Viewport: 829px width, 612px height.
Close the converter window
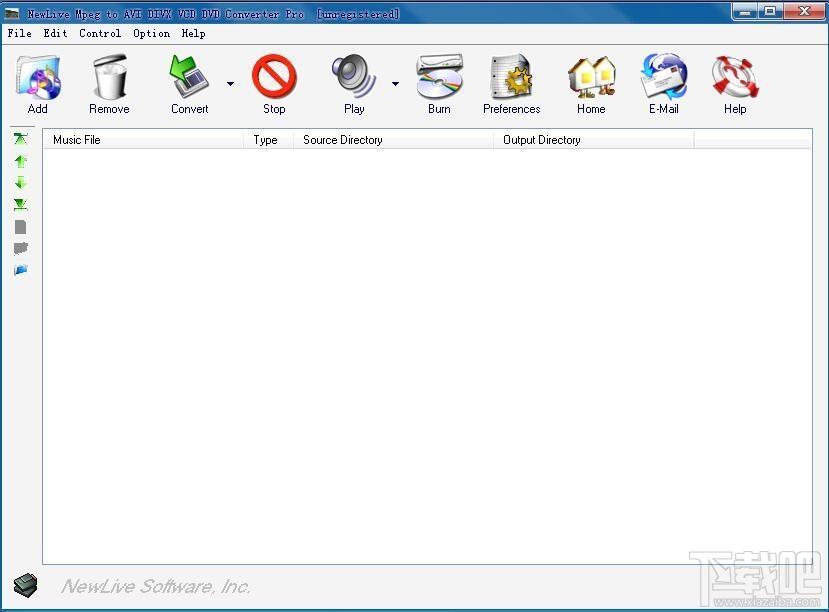[x=804, y=12]
